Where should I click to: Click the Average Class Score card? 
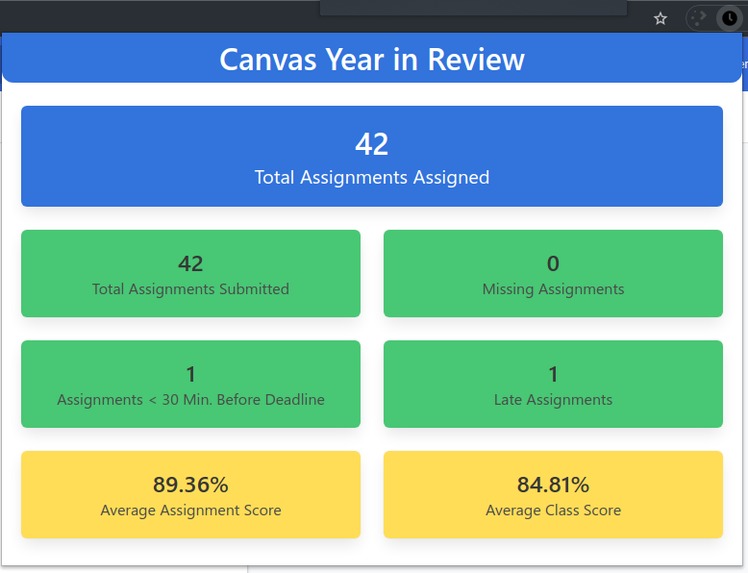tap(553, 494)
